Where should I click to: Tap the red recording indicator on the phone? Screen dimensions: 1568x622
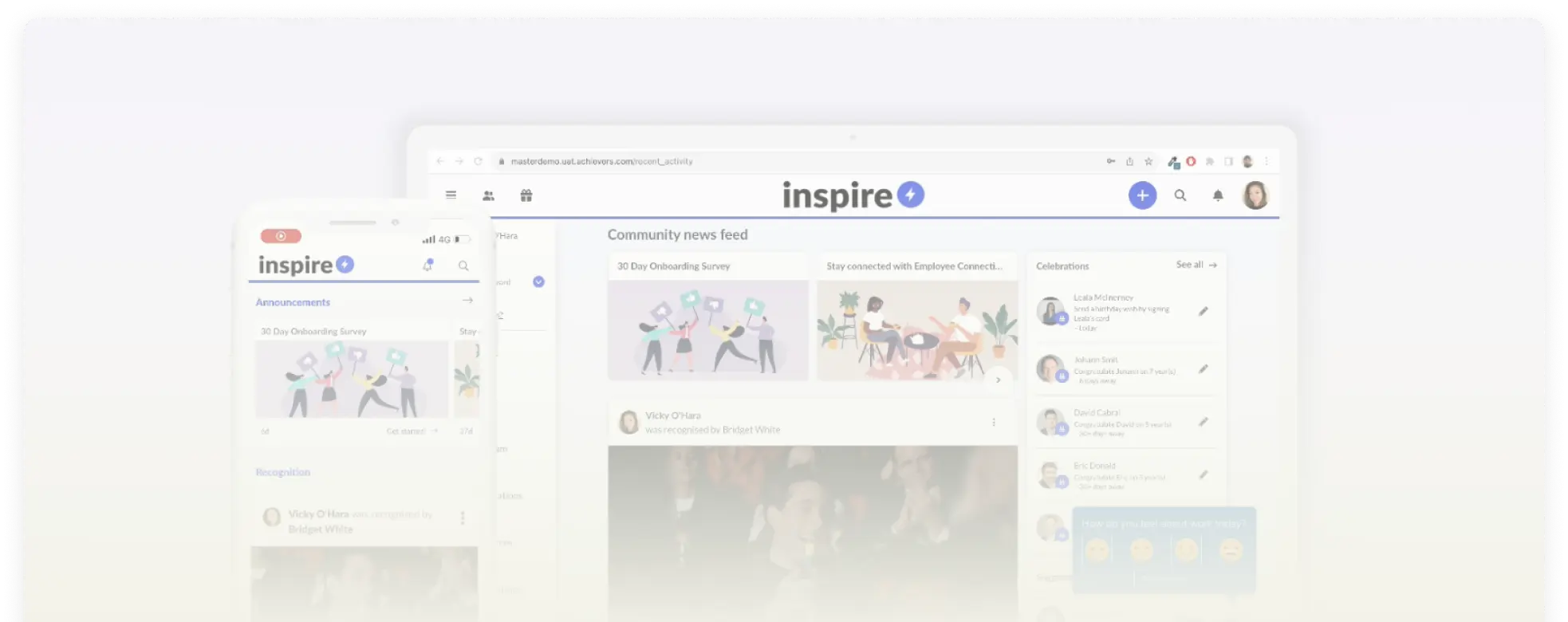click(281, 236)
